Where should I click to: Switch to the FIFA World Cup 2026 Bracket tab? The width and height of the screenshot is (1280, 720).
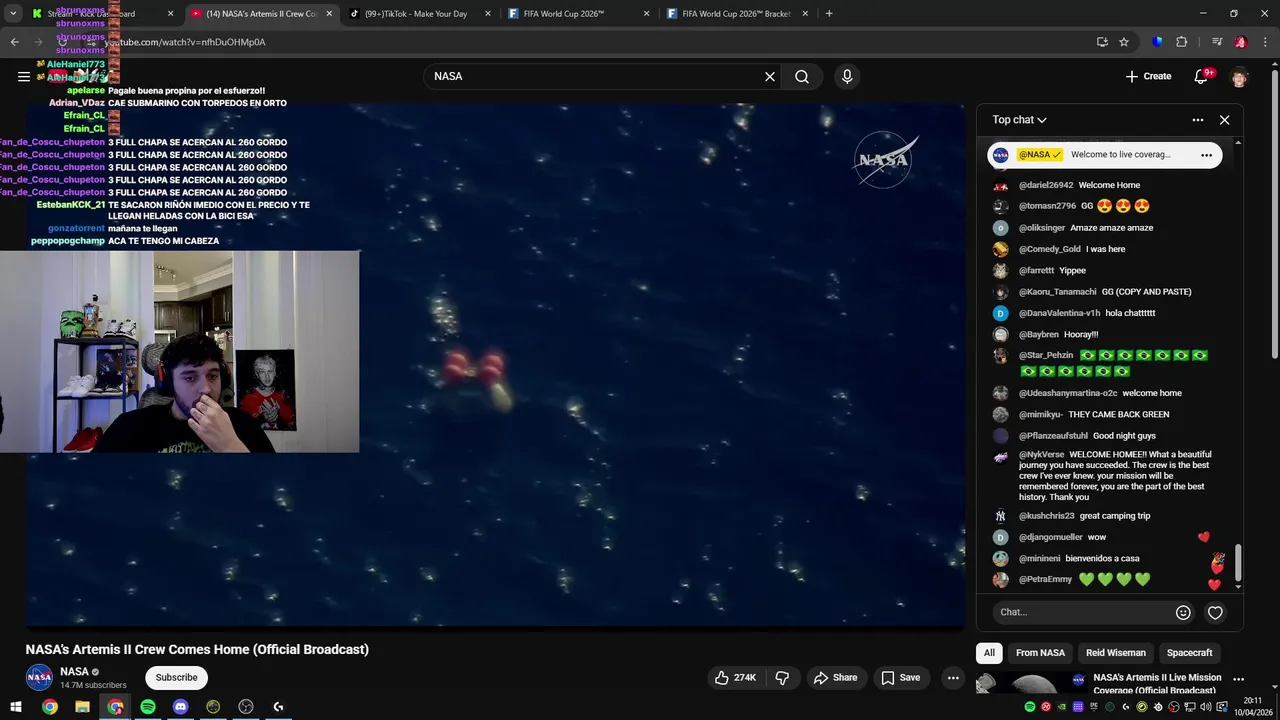pos(736,14)
